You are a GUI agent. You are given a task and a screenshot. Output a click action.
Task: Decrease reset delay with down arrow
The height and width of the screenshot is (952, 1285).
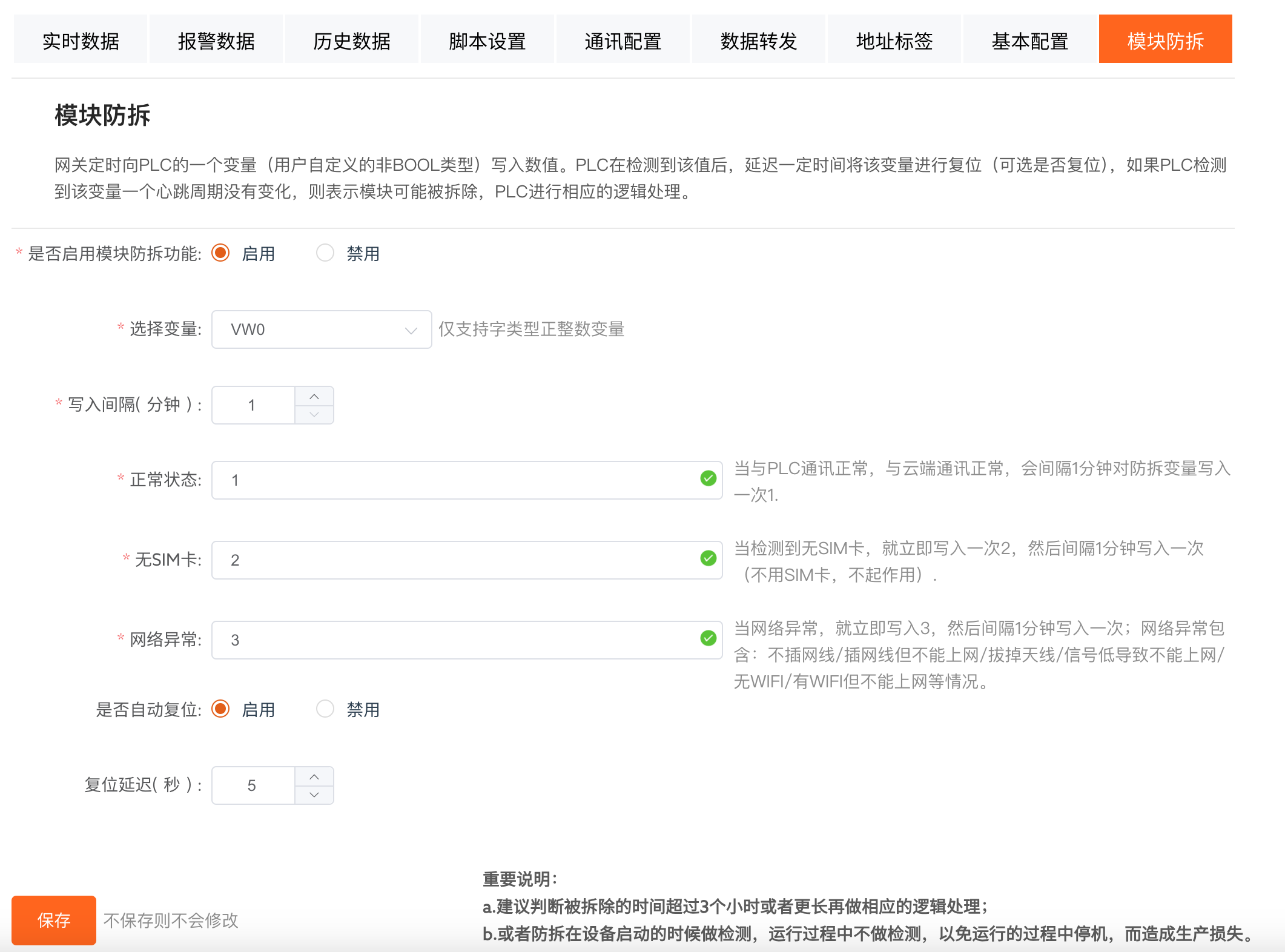point(314,795)
